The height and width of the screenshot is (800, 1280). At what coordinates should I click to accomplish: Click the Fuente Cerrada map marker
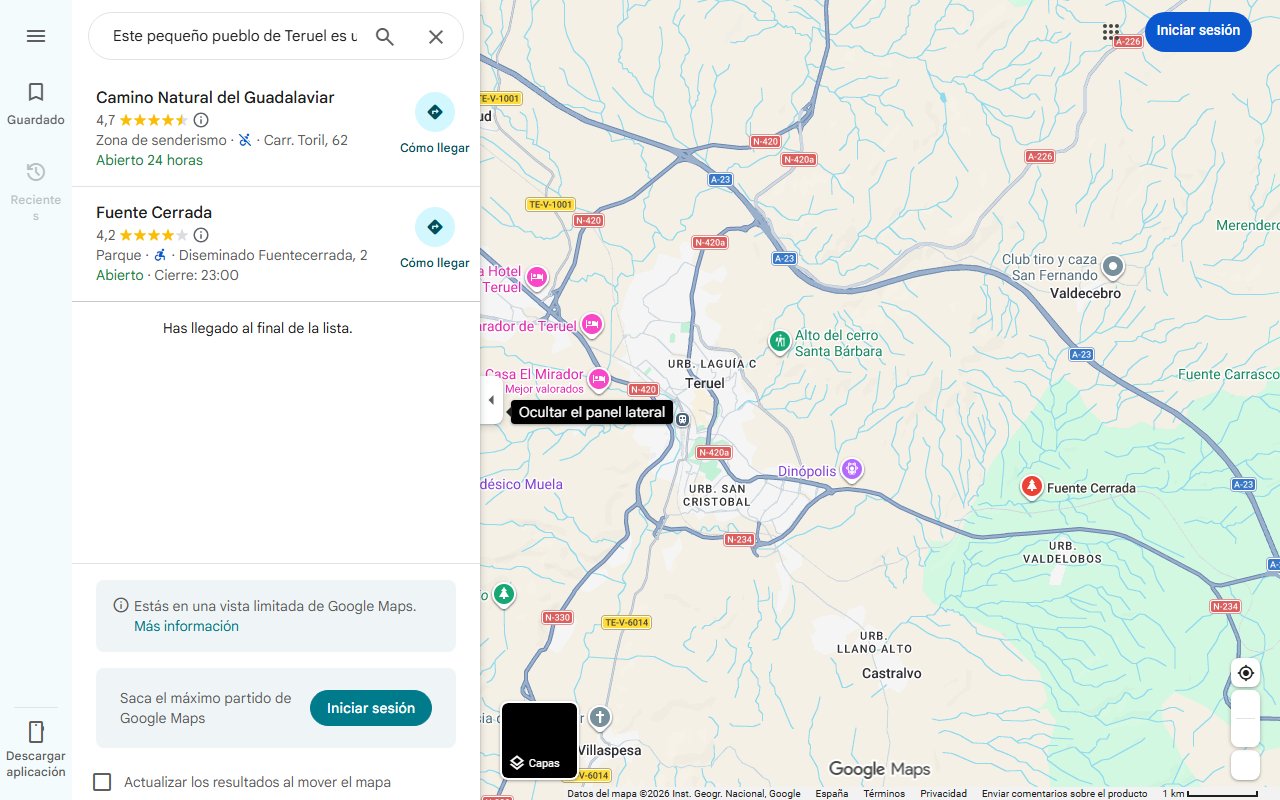[x=1032, y=487]
